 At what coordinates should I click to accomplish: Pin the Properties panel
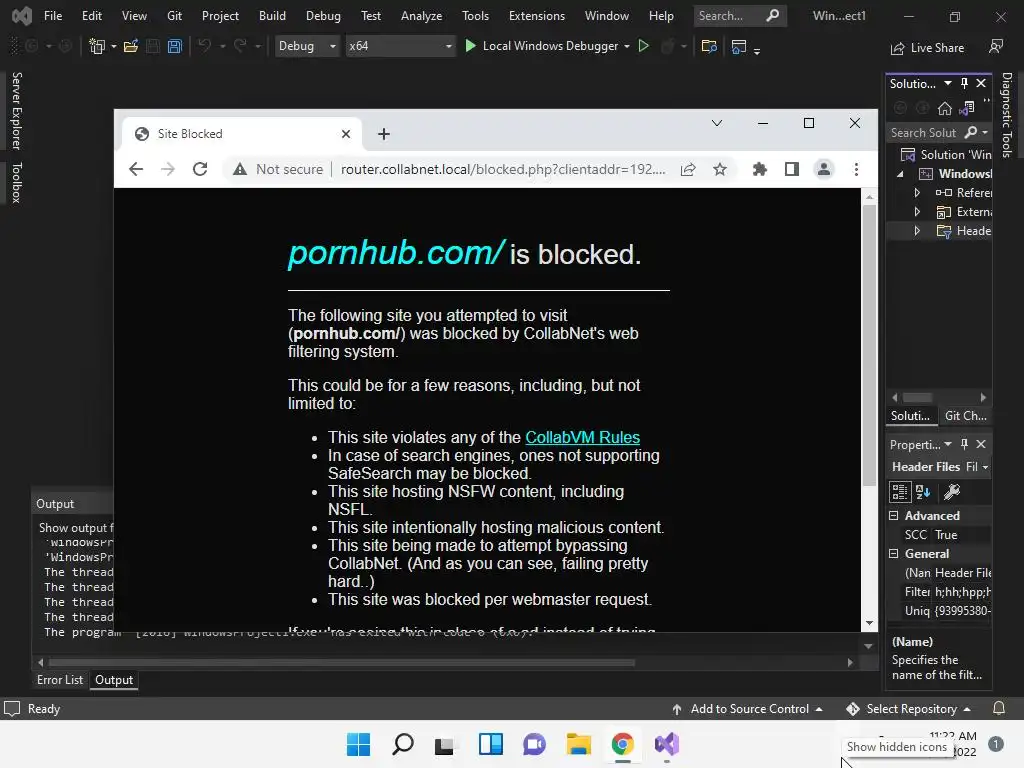[964, 444]
